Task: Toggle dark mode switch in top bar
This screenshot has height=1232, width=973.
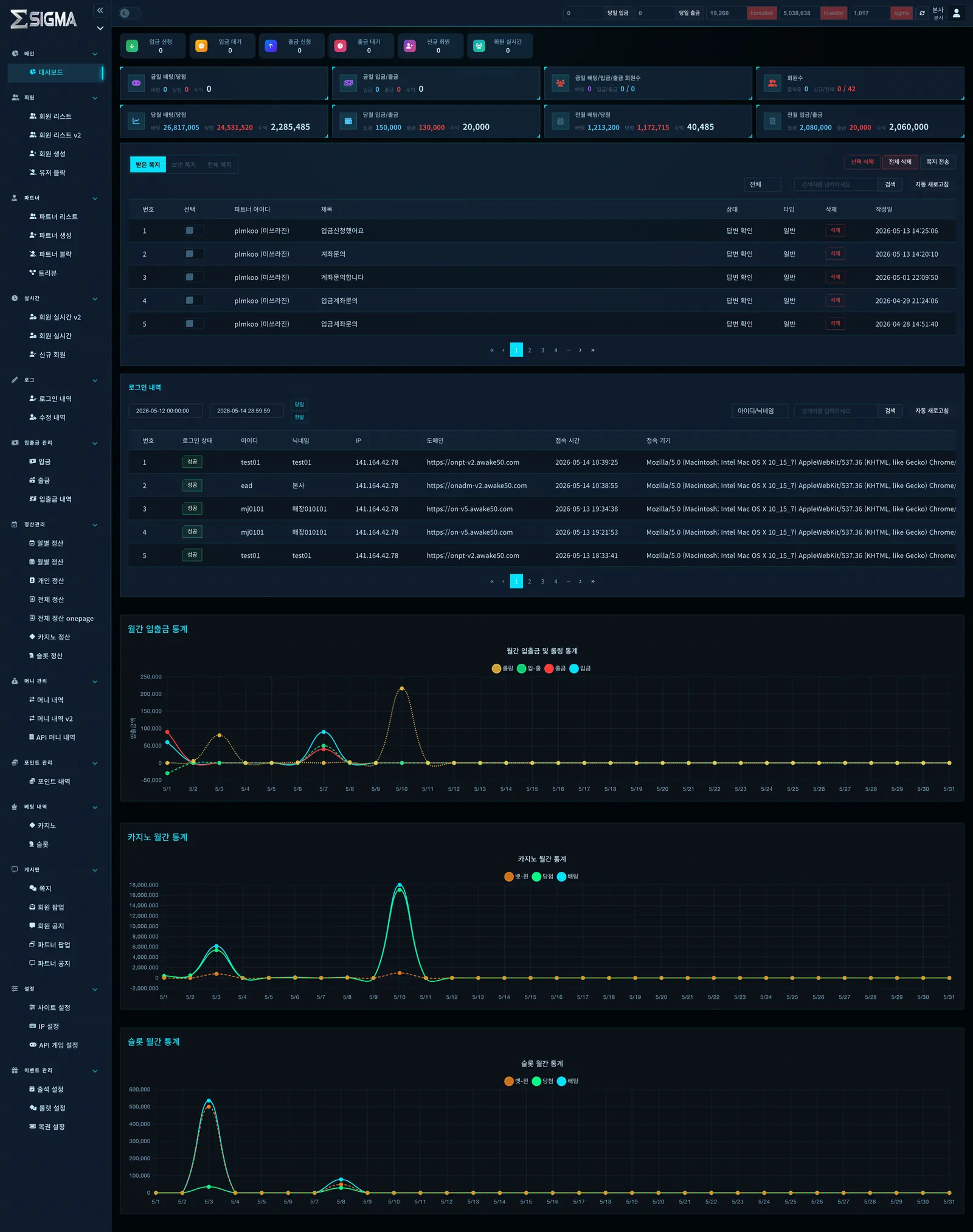Action: [130, 13]
